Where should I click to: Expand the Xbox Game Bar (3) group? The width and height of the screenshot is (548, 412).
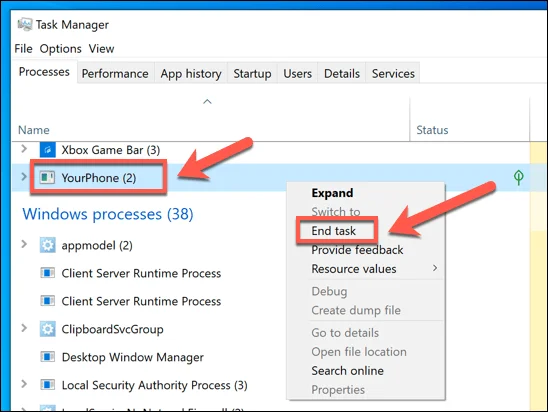(x=24, y=149)
